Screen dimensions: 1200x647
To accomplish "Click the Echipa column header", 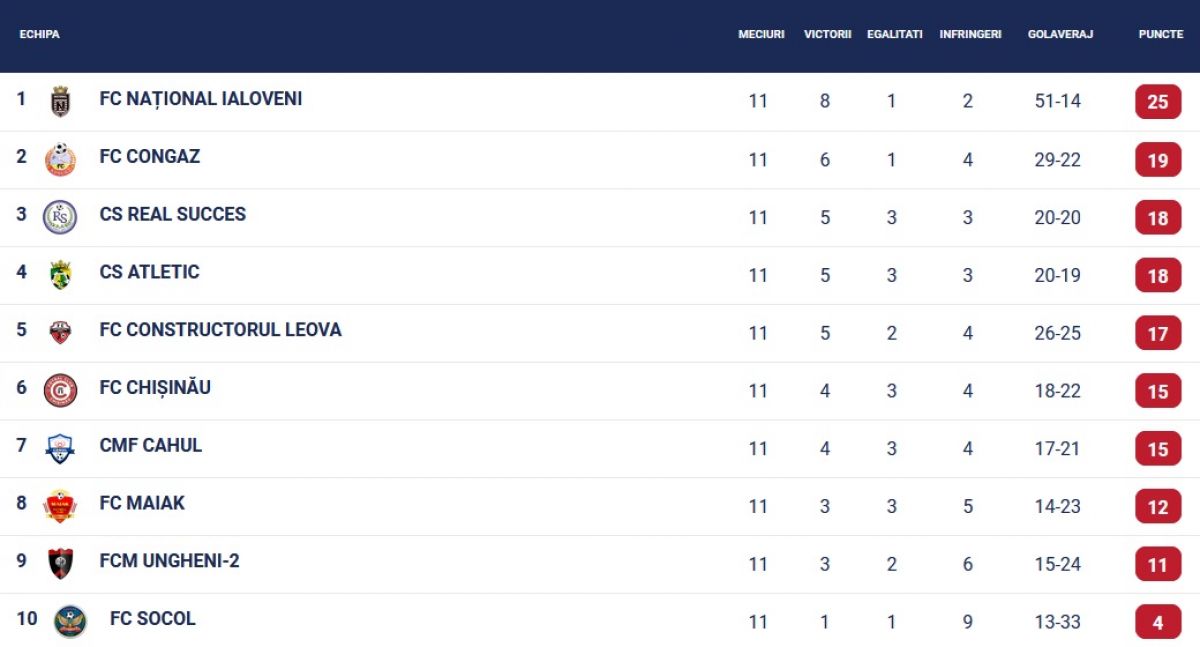I will click(40, 34).
